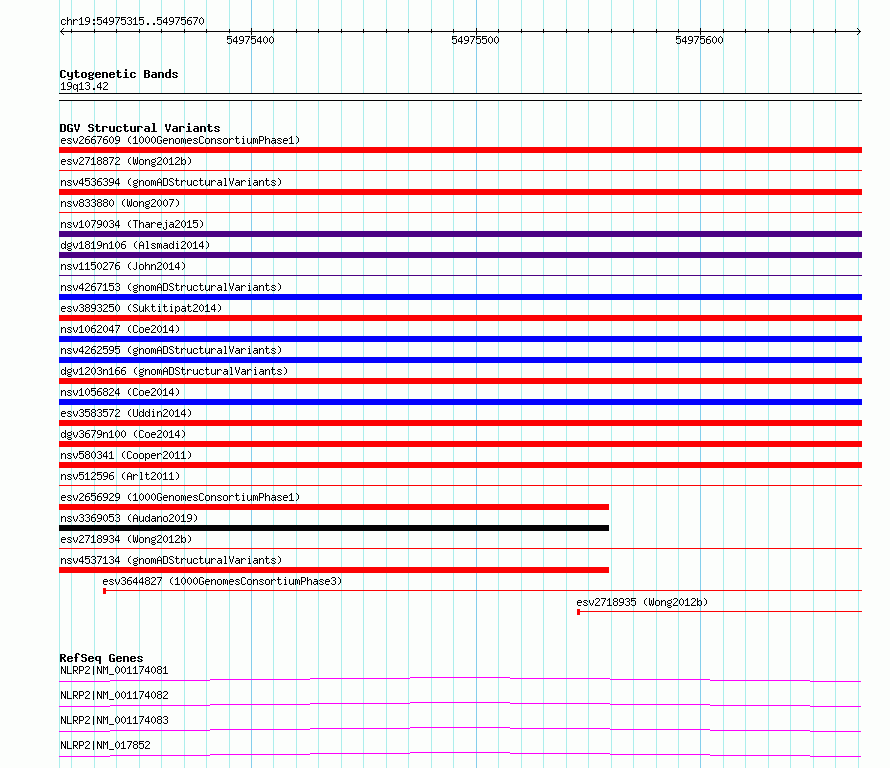
Task: Select dgv3679n100 (Coe2014) label
Action: (123, 434)
